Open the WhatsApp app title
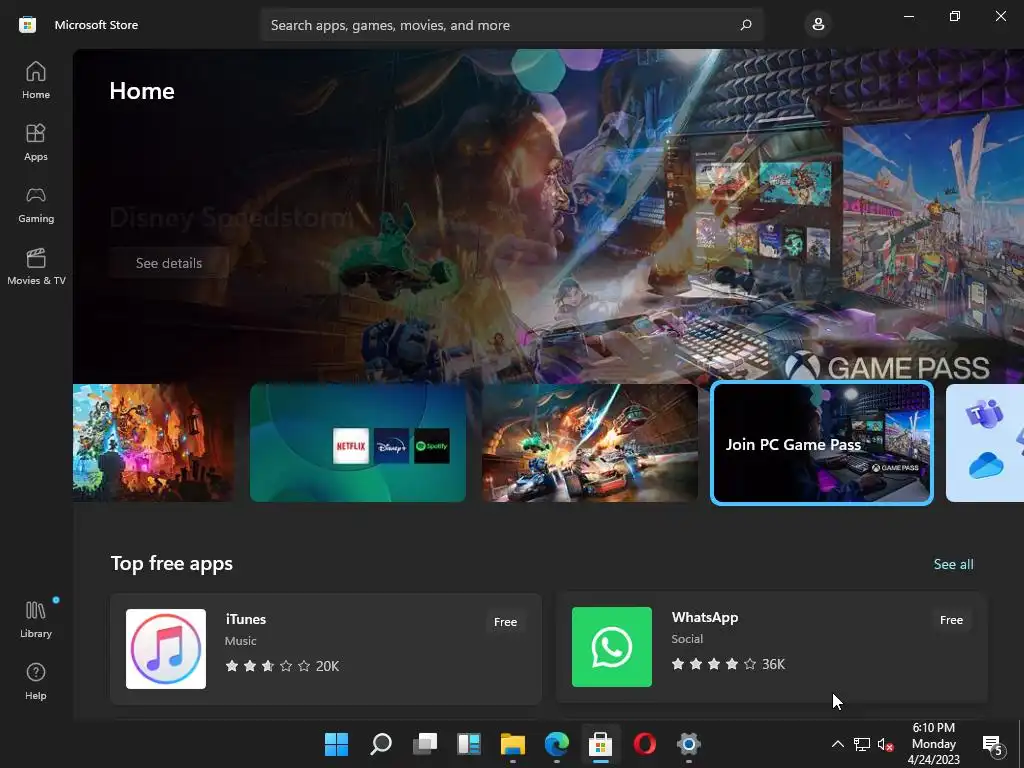 (705, 617)
